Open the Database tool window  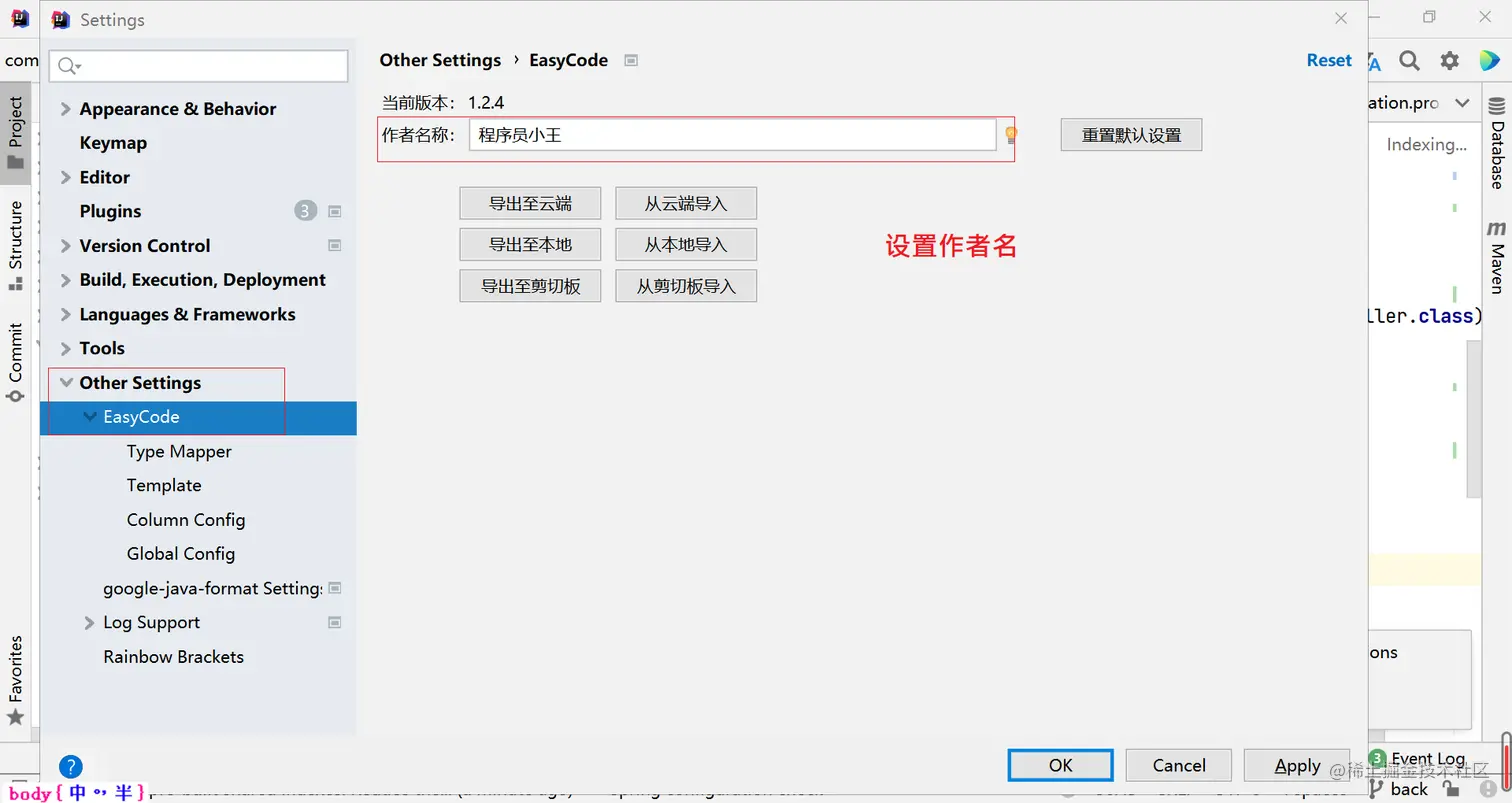point(1497,143)
